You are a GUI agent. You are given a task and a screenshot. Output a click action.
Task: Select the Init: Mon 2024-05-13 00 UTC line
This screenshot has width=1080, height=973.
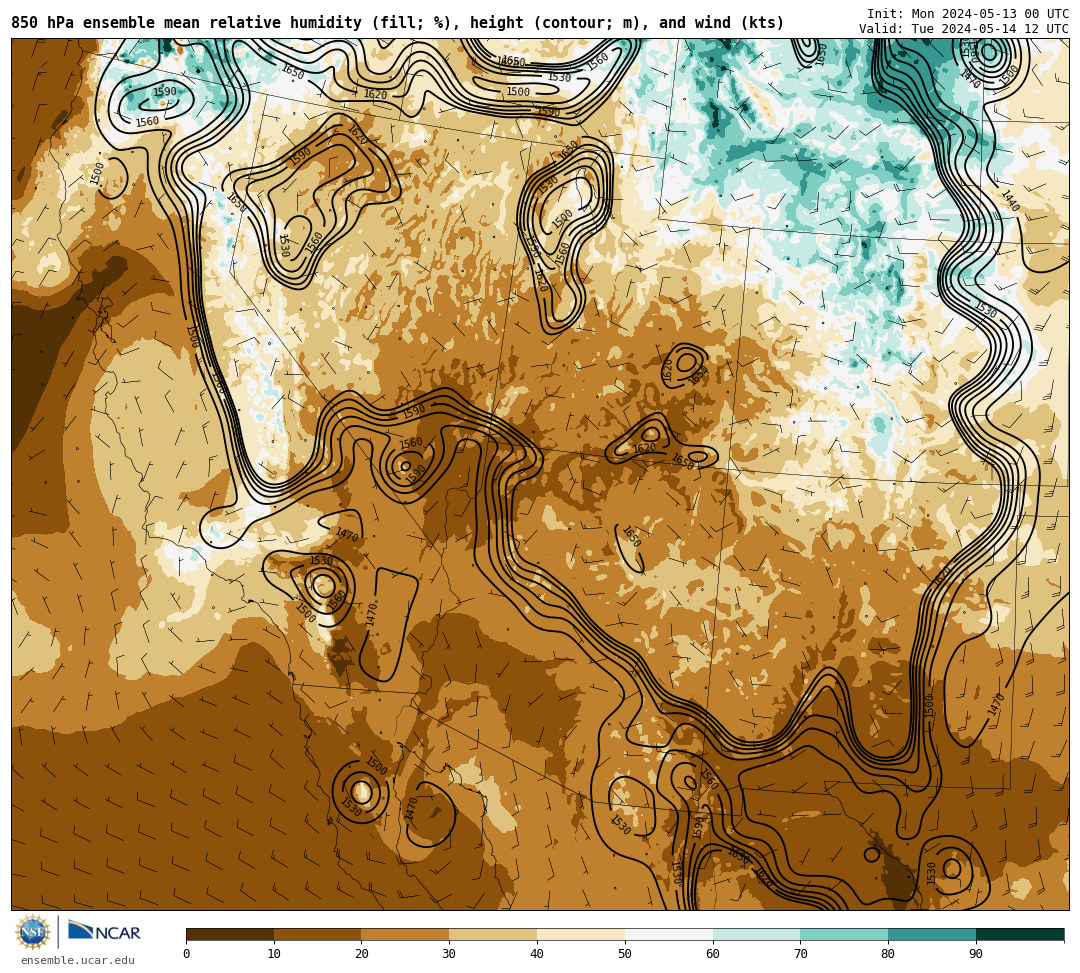968,14
